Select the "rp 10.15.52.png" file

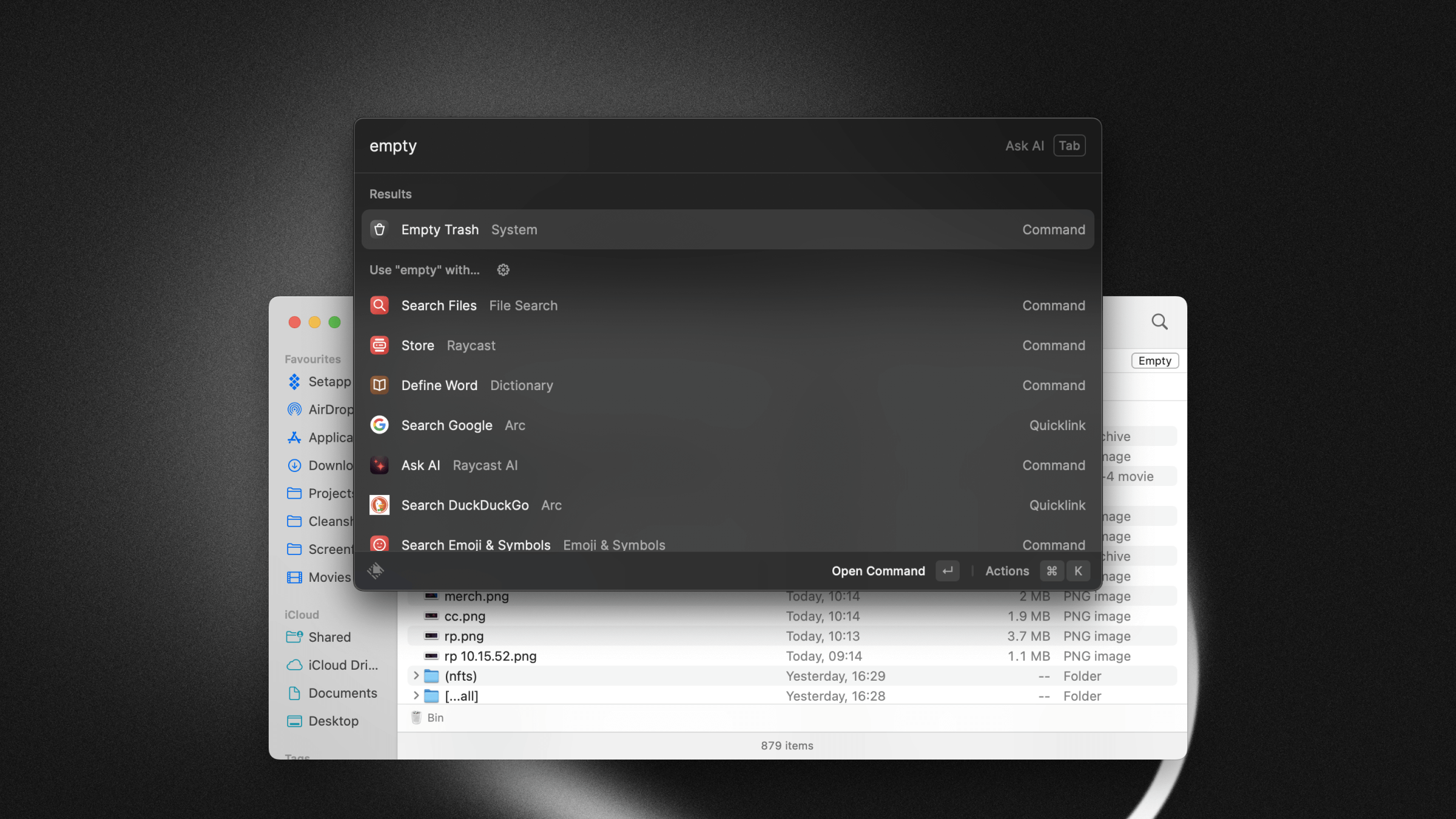click(792, 656)
